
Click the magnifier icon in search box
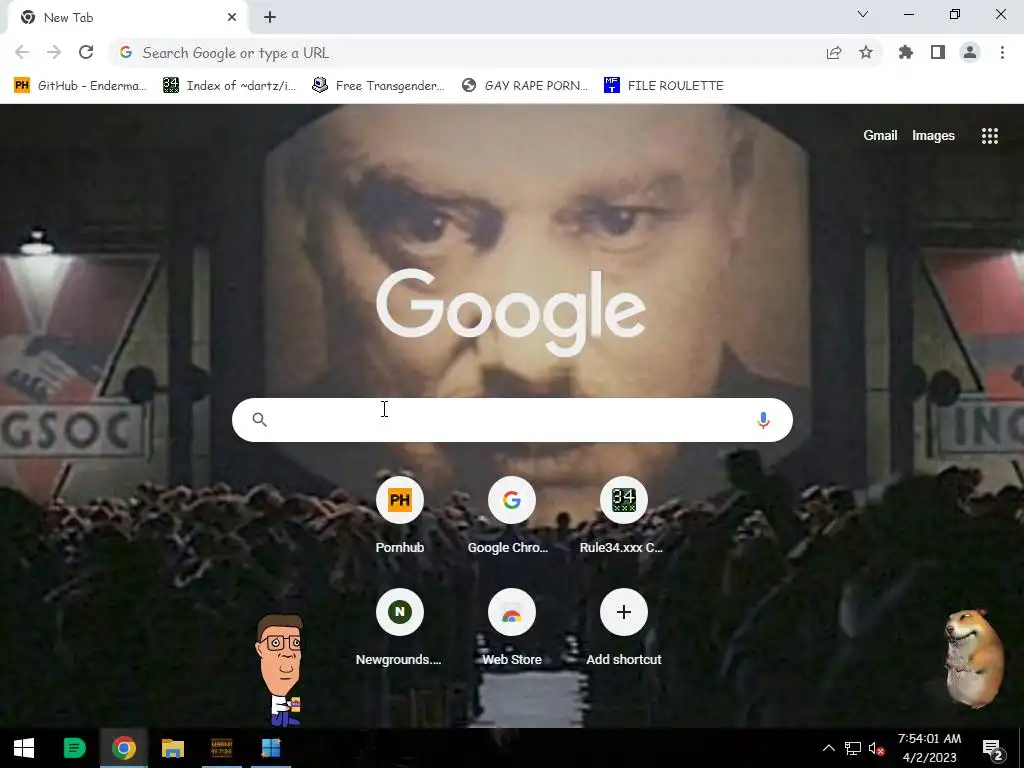coord(259,419)
